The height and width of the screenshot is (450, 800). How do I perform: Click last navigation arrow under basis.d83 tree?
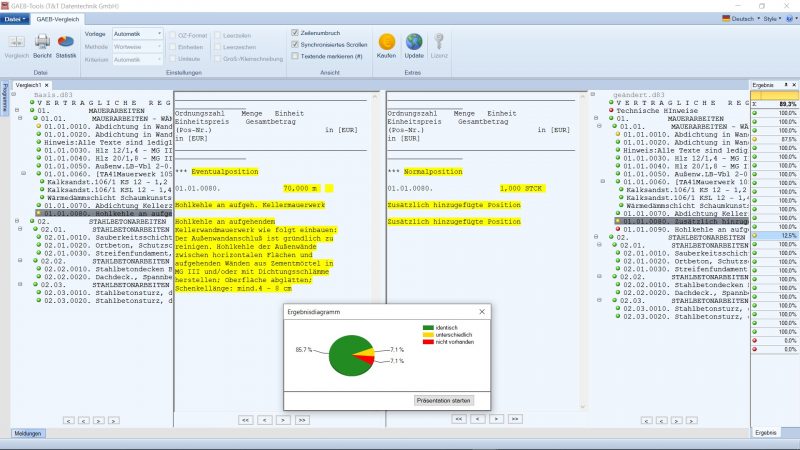pyautogui.click(x=114, y=421)
